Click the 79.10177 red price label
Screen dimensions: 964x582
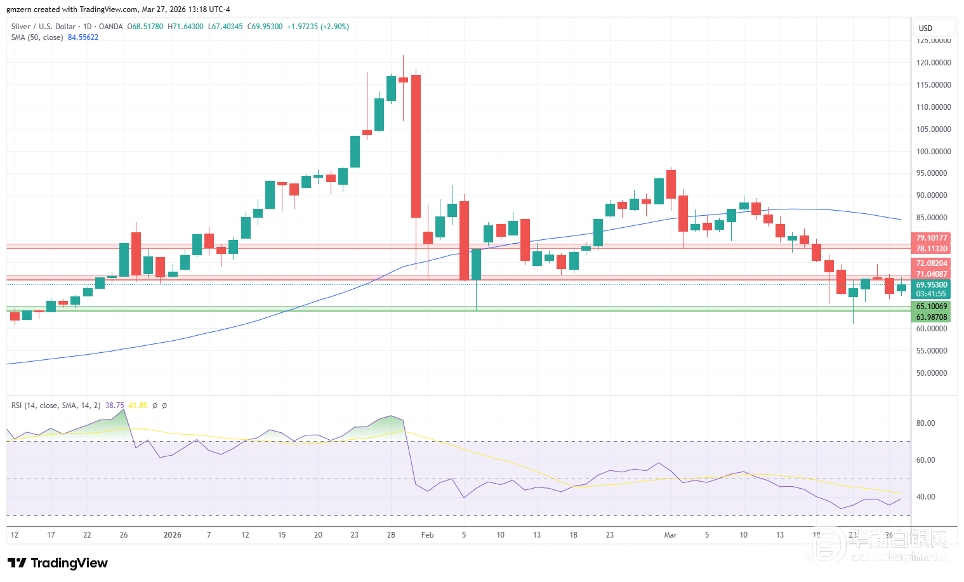pyautogui.click(x=932, y=238)
